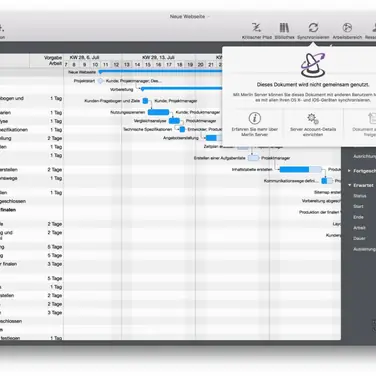Screen dimensions: 376x376
Task: Click day 13 in the timeline header
Action: click(127, 64)
